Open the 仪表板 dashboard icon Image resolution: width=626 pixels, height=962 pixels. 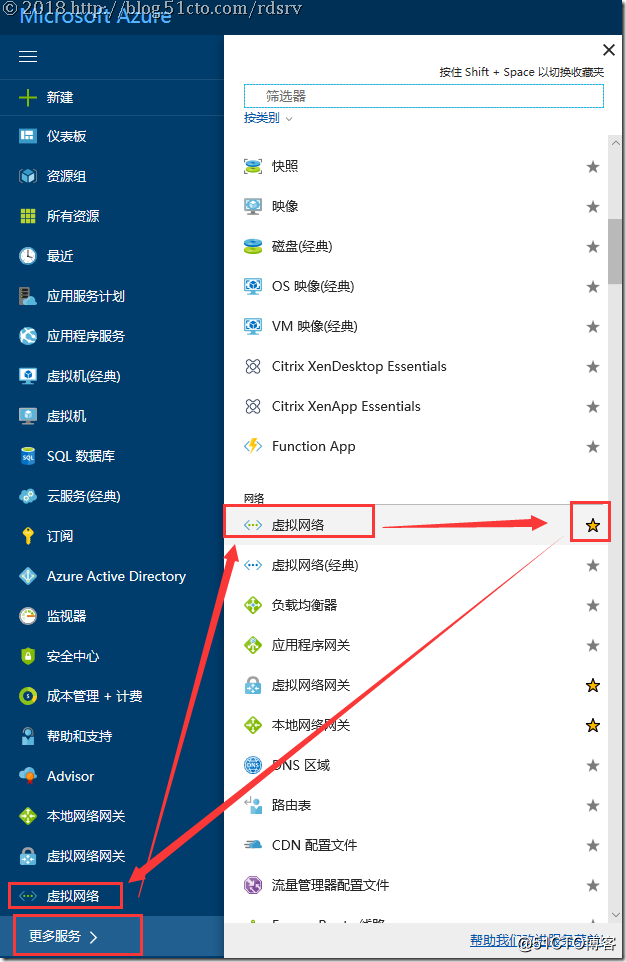pos(28,136)
